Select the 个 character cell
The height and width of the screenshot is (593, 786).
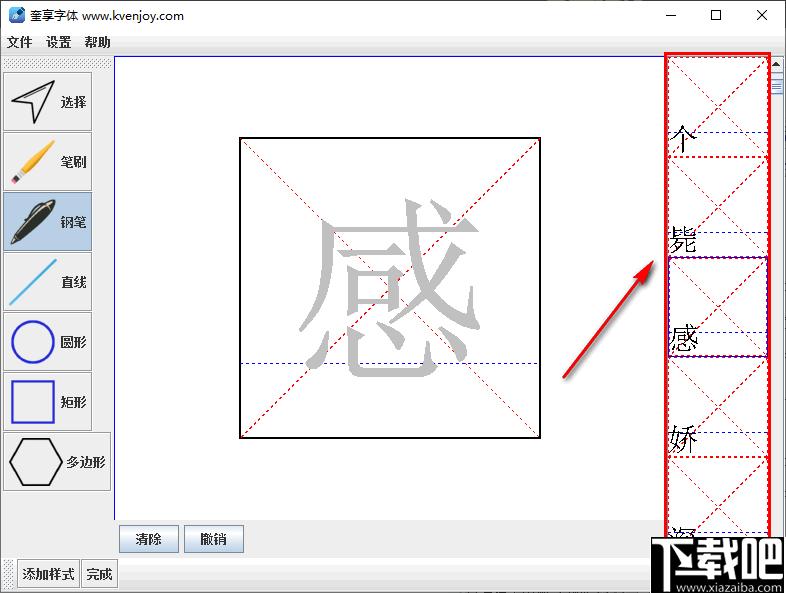[x=718, y=107]
